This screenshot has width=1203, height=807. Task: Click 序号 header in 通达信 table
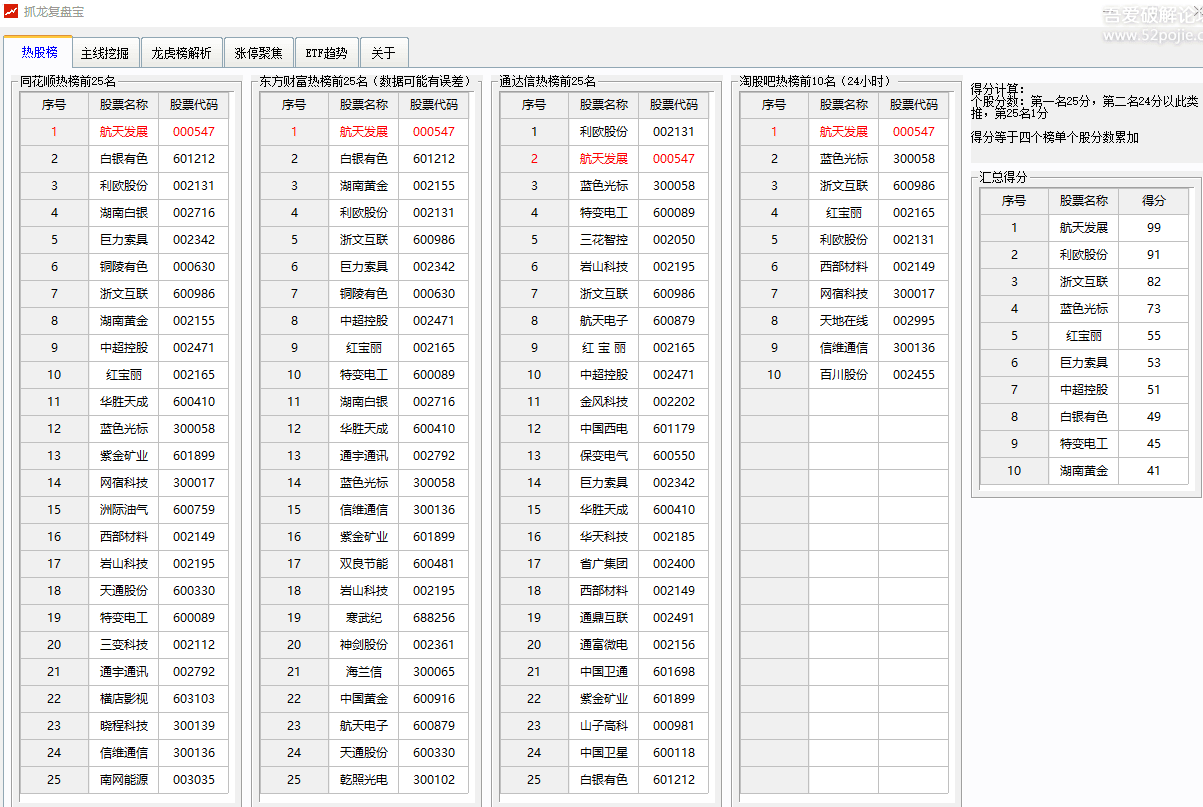pos(534,104)
